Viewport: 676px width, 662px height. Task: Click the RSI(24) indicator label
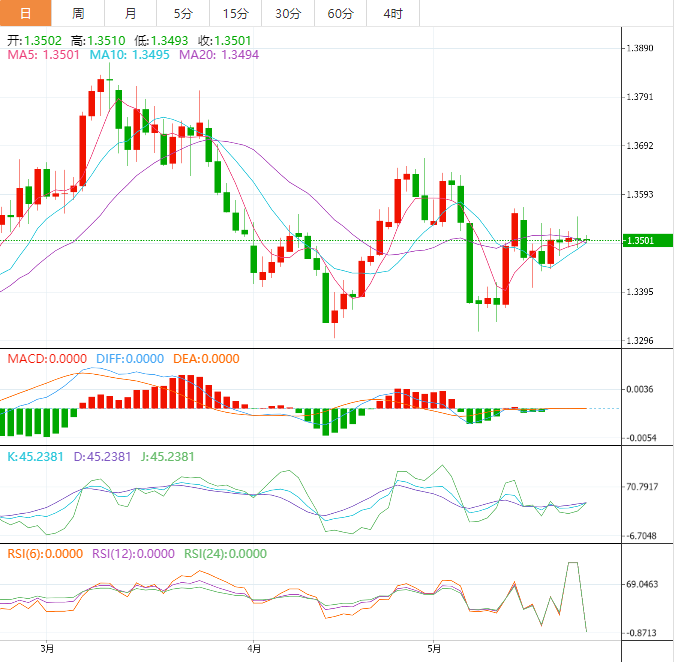[226, 553]
